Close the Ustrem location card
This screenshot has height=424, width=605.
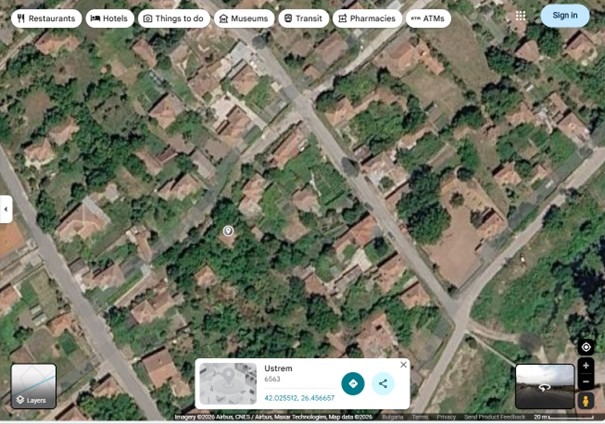point(404,365)
